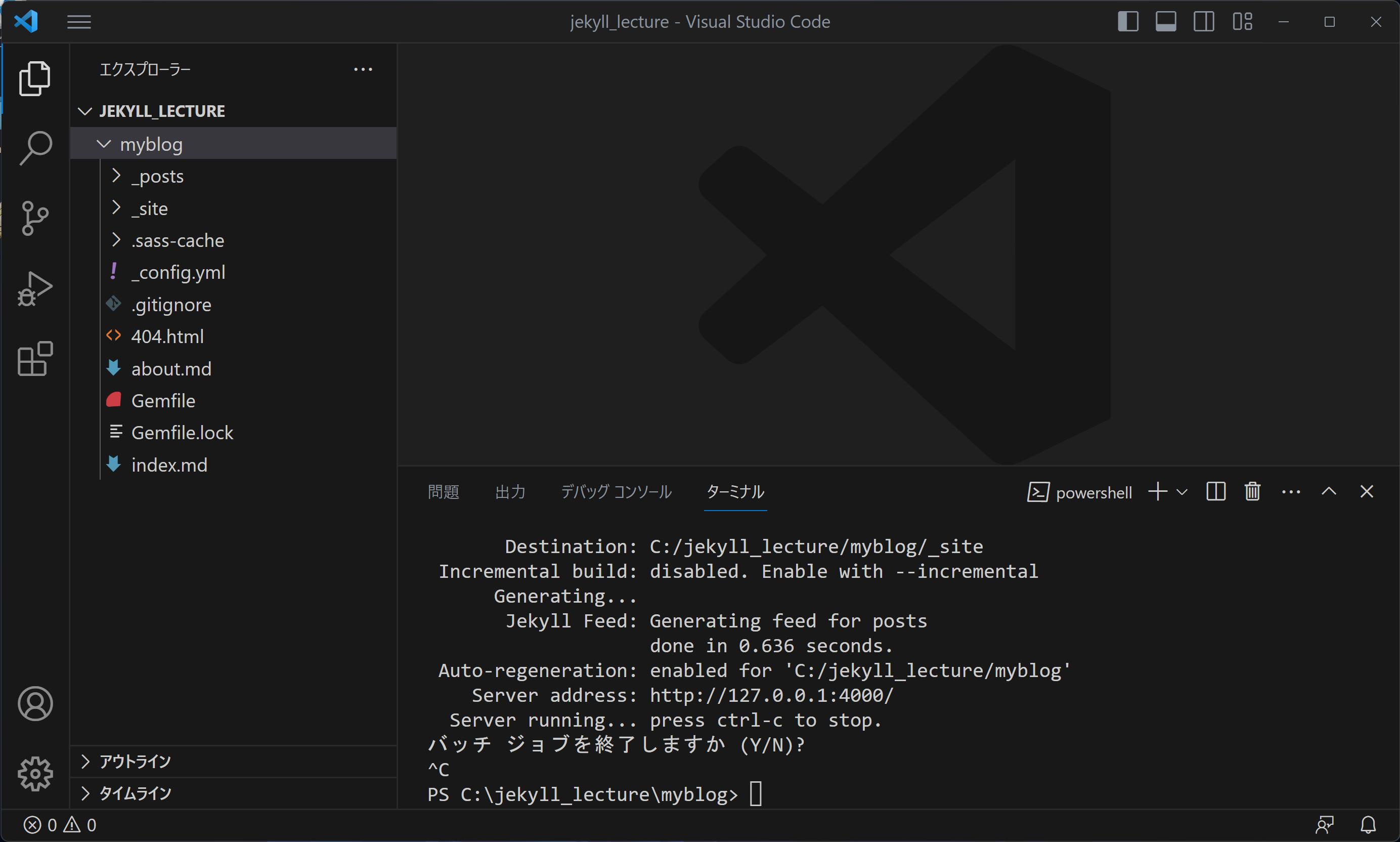Click the jekyll_lecture window title text
The width and height of the screenshot is (1400, 842).
(701, 22)
